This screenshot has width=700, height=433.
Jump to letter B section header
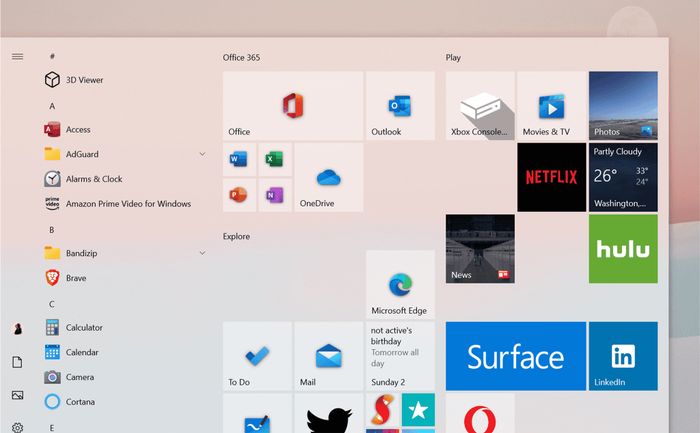[x=52, y=230]
